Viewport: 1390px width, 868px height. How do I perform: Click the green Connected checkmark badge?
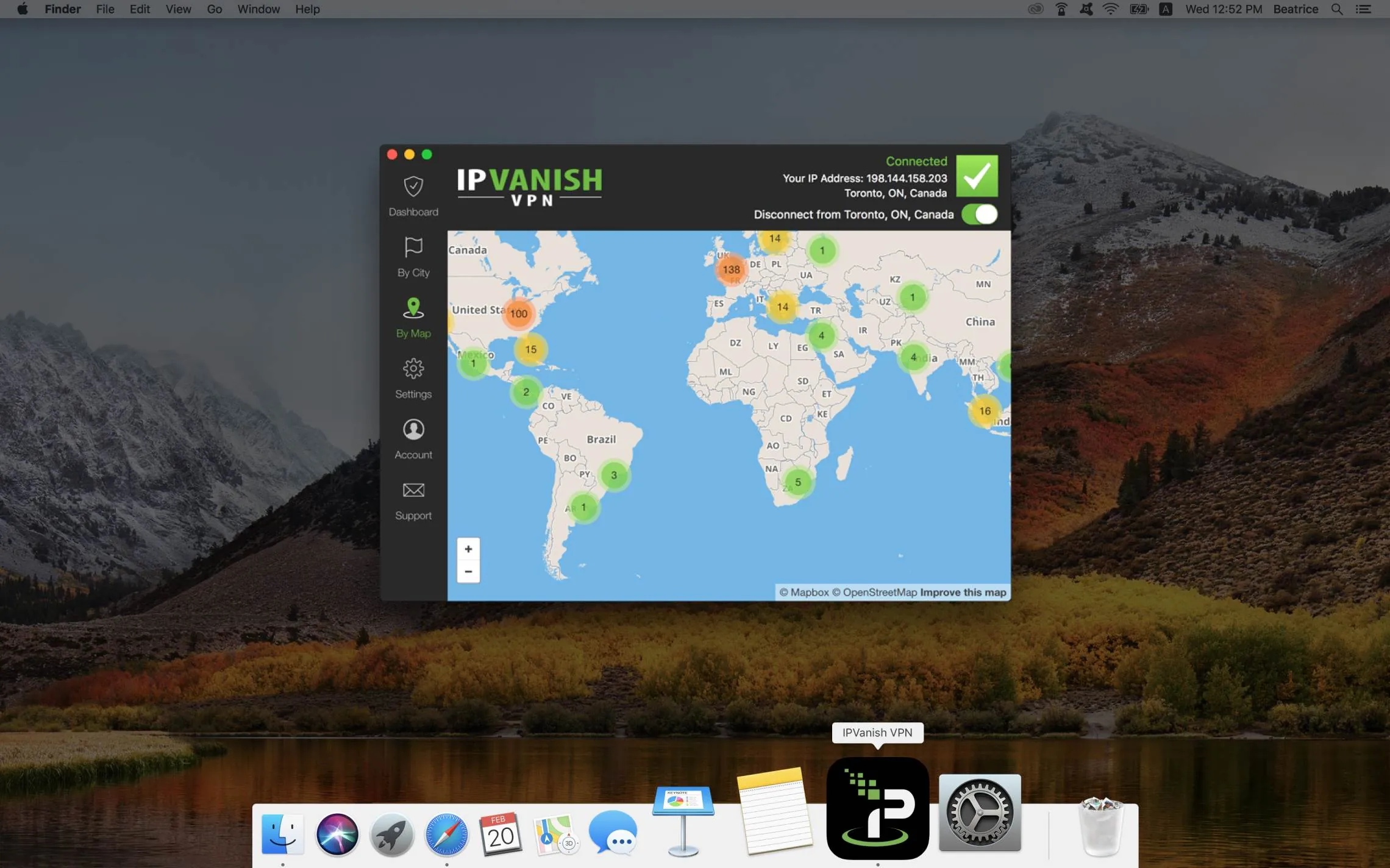tap(977, 176)
